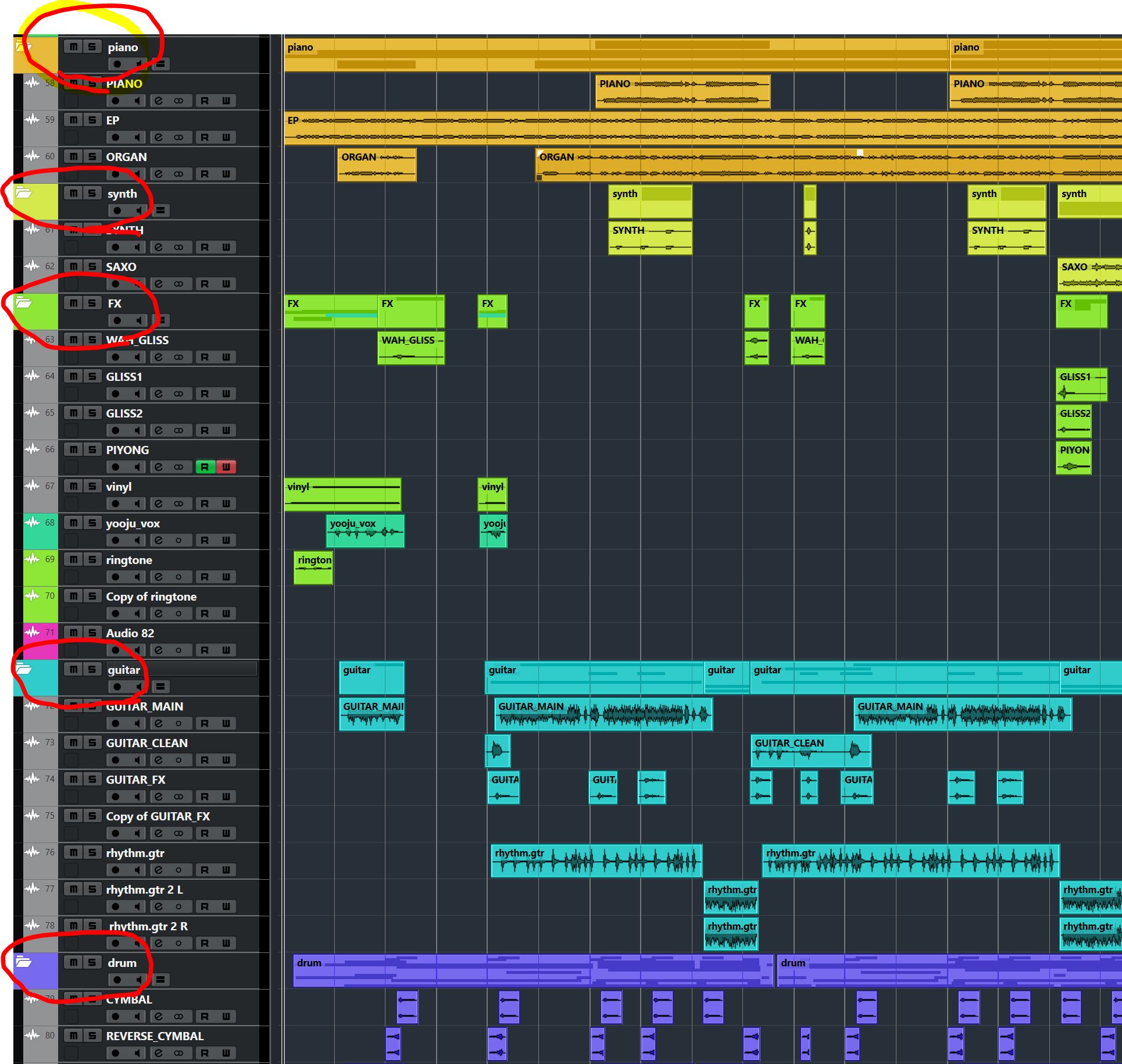This screenshot has width=1122, height=1064.
Task: Click stereo channel config icon on vinyl track
Action: [178, 504]
